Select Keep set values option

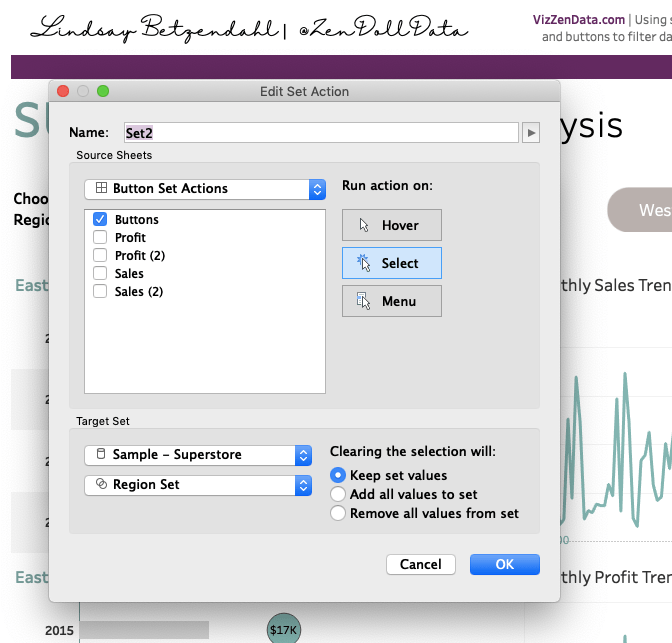pos(338,476)
